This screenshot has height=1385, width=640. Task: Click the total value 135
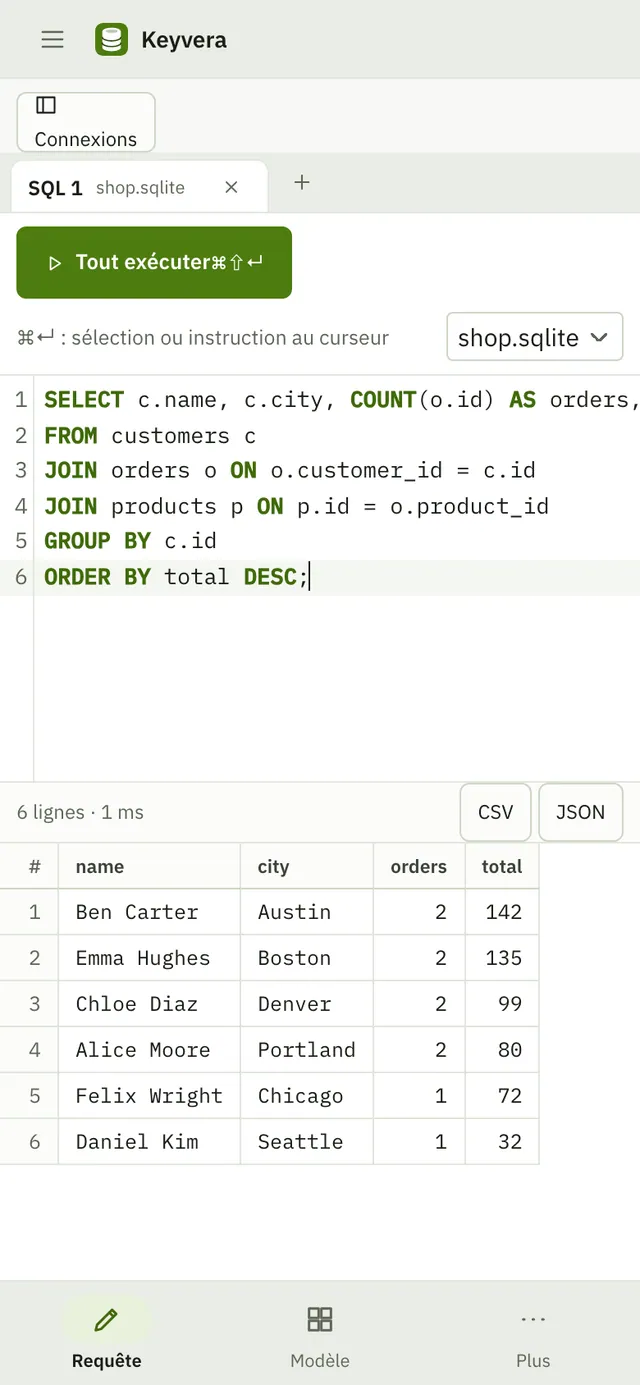502,958
